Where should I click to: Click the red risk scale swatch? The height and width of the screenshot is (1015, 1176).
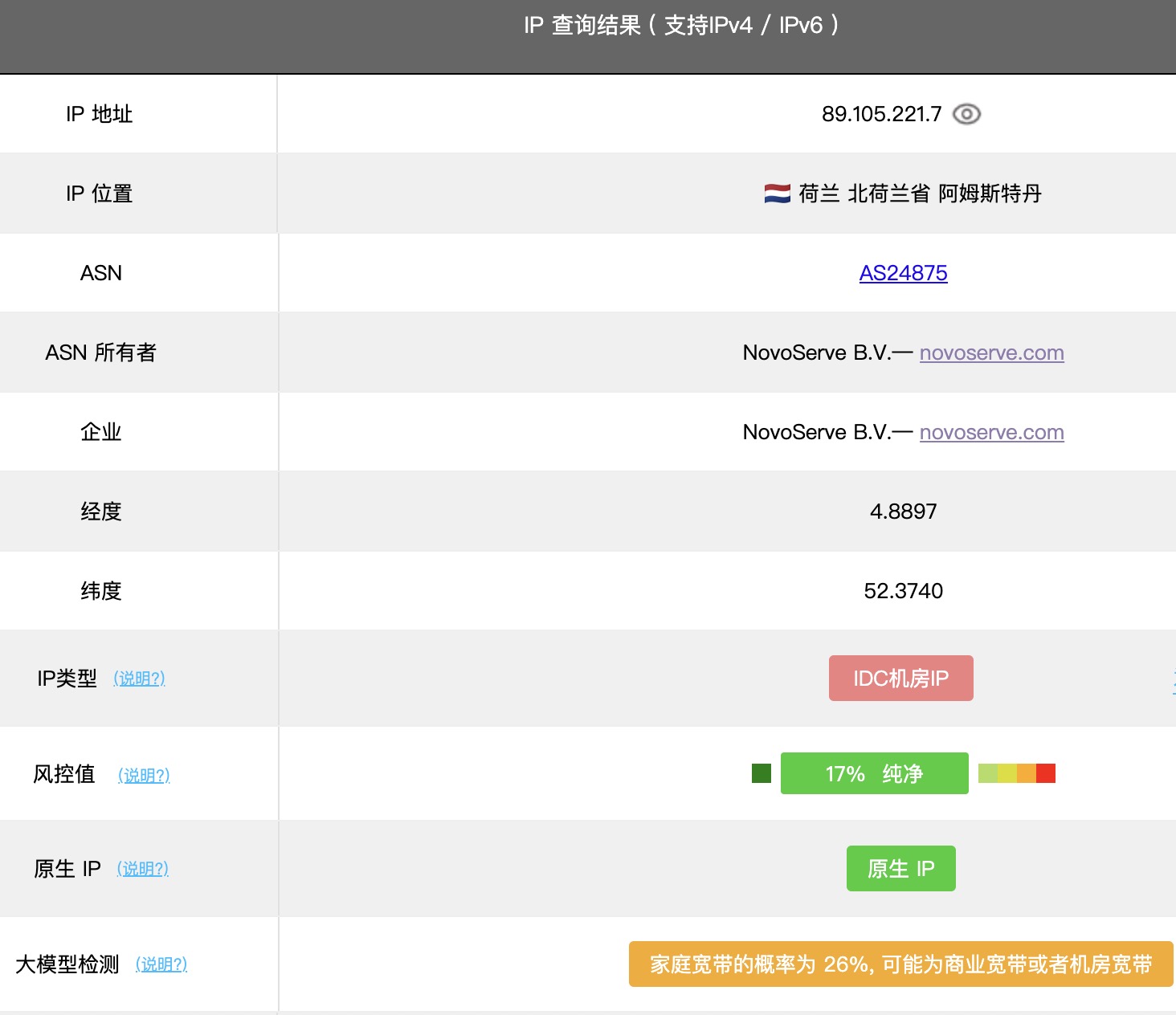click(1046, 773)
